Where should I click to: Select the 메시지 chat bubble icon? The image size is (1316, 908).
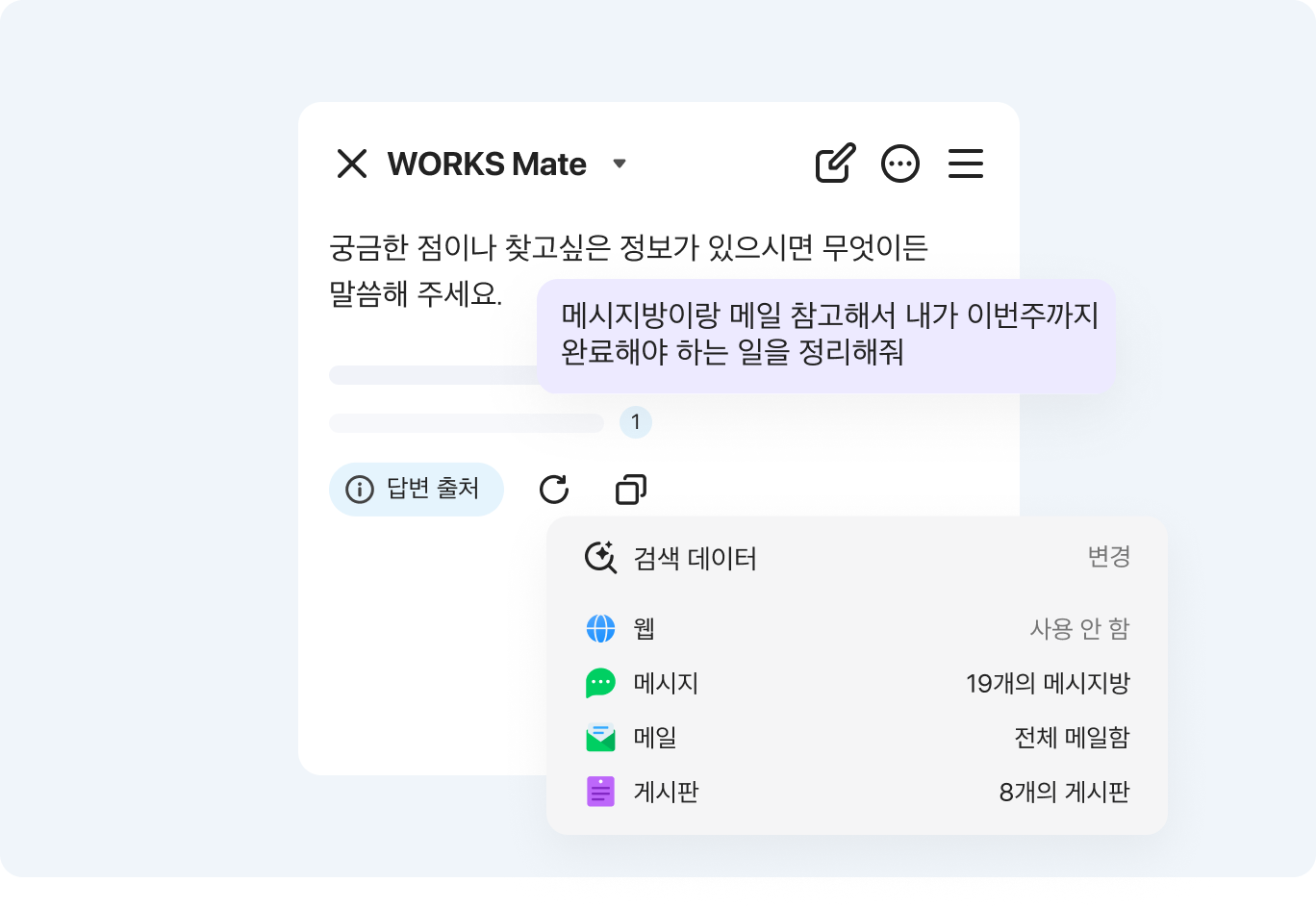click(600, 684)
